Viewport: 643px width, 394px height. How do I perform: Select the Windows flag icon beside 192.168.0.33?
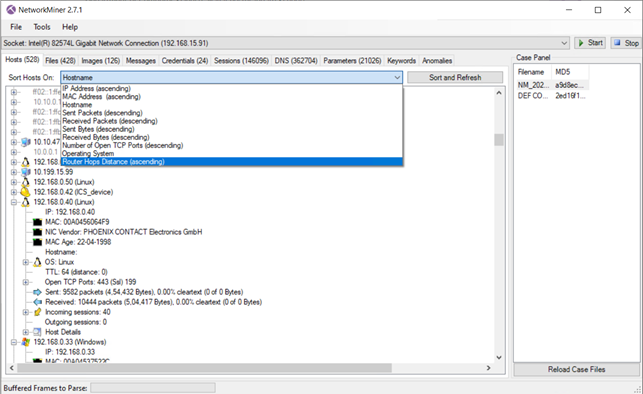26,342
